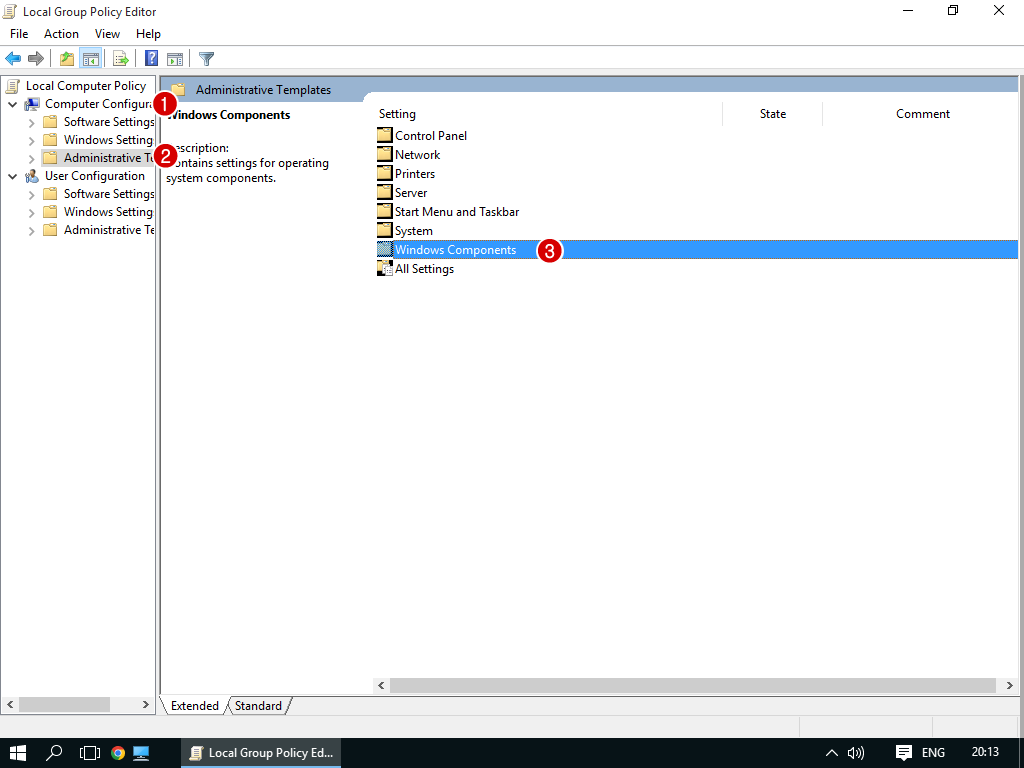The height and width of the screenshot is (768, 1024).
Task: Open the Action menu
Action: tap(61, 34)
